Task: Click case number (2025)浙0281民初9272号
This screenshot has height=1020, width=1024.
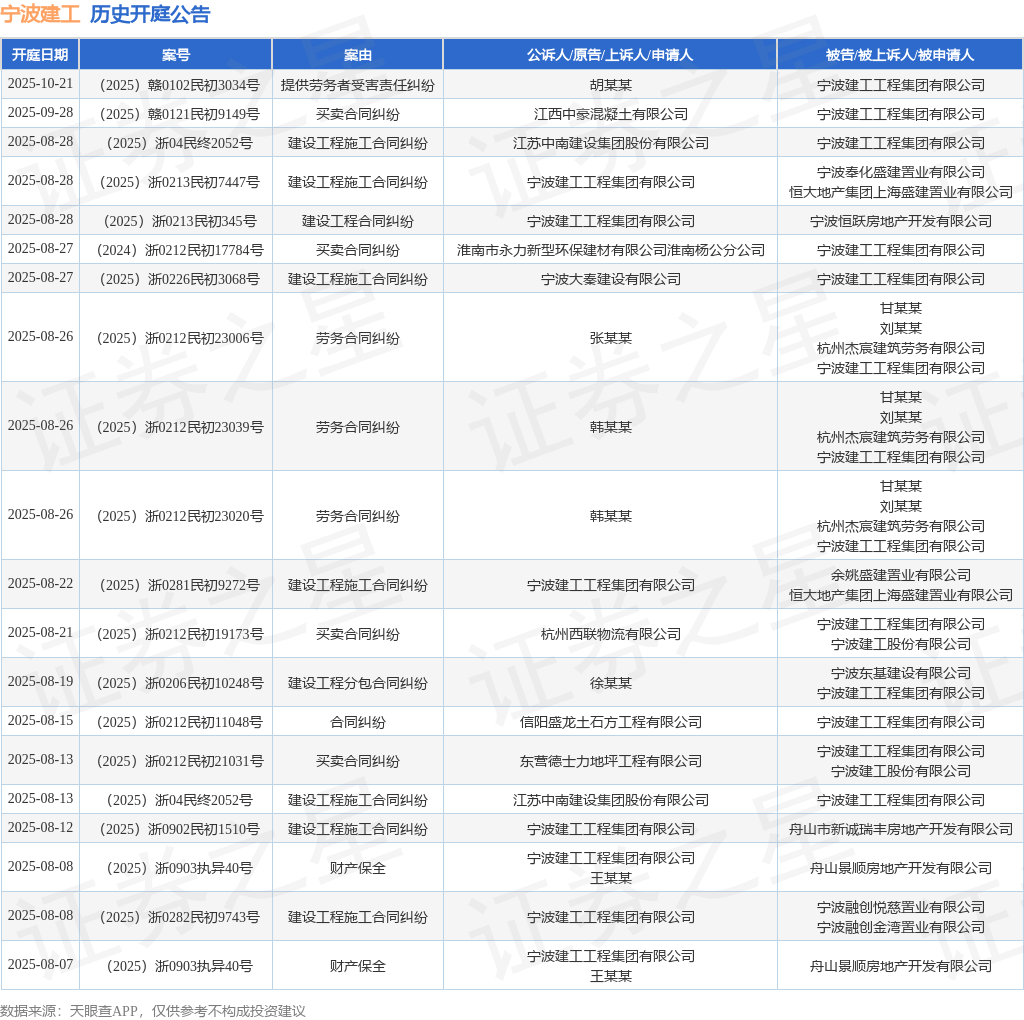Action: (176, 585)
